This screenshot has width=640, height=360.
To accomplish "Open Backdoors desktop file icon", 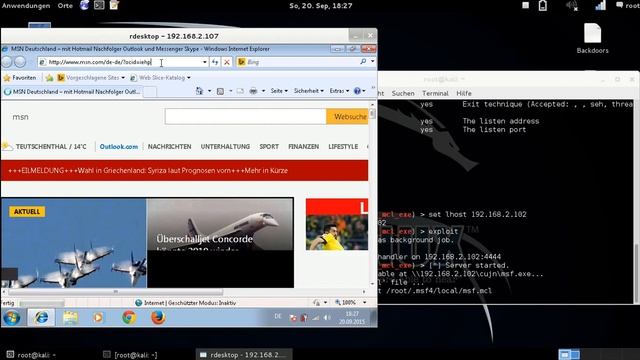I will (x=593, y=39).
